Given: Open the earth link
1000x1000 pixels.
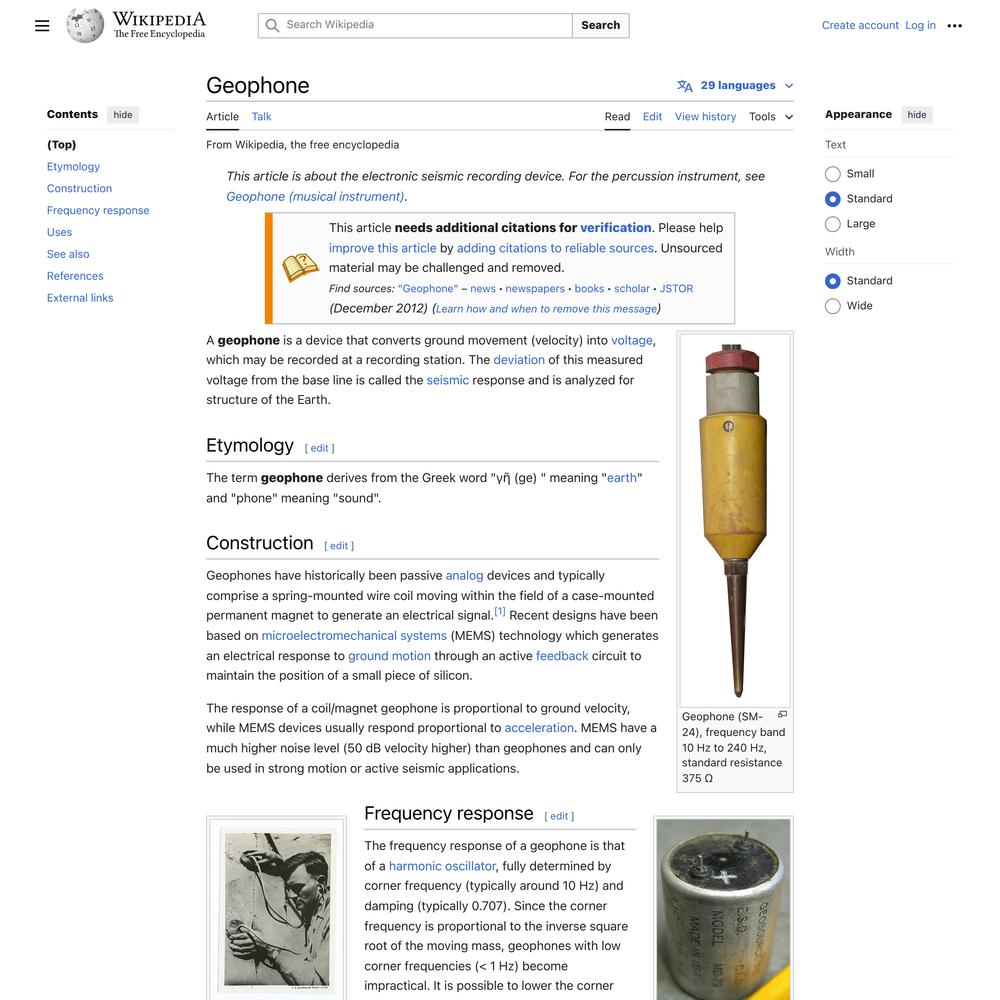Looking at the screenshot, I should (622, 478).
